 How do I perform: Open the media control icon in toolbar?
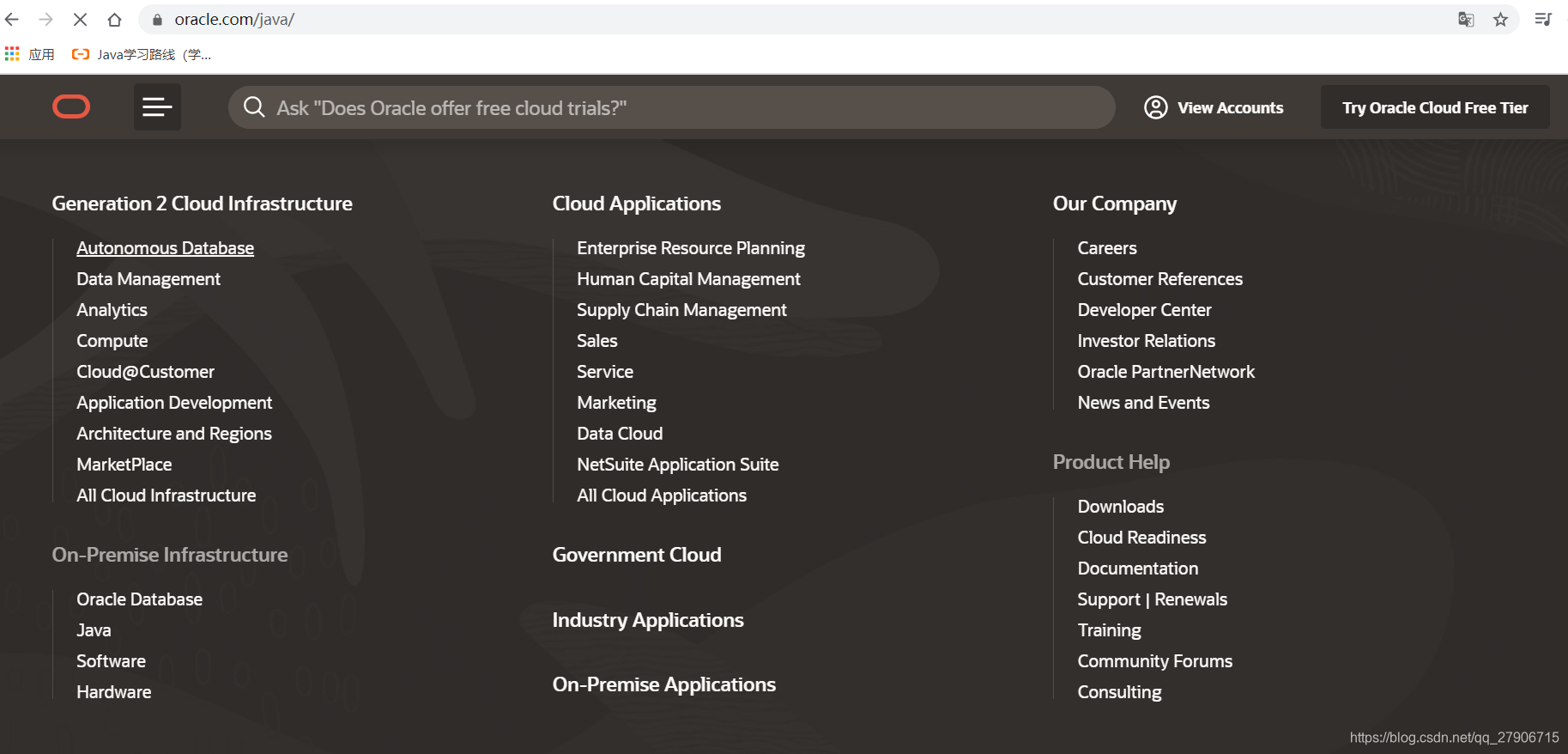tap(1543, 19)
